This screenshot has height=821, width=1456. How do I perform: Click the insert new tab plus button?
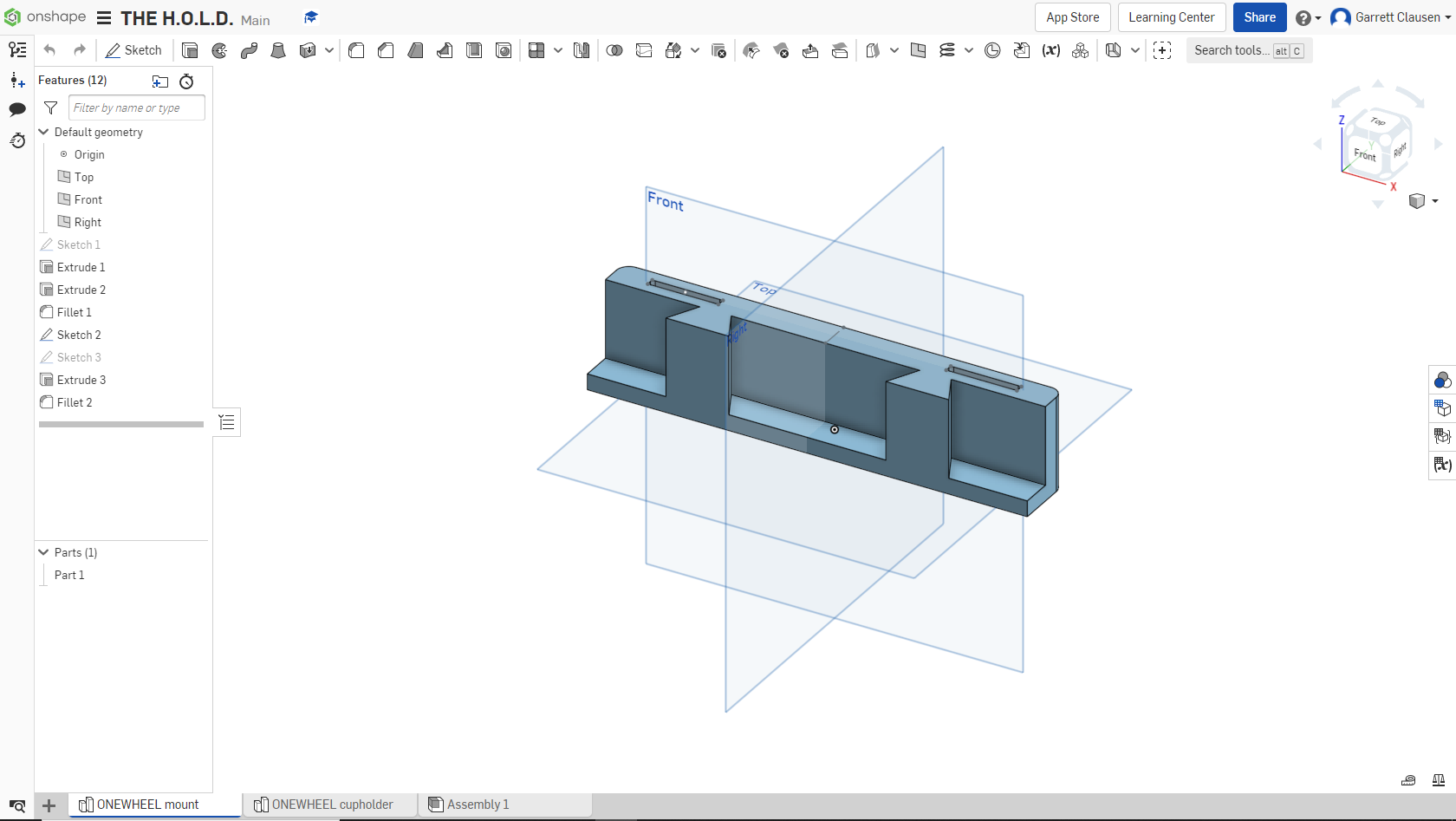pyautogui.click(x=49, y=805)
